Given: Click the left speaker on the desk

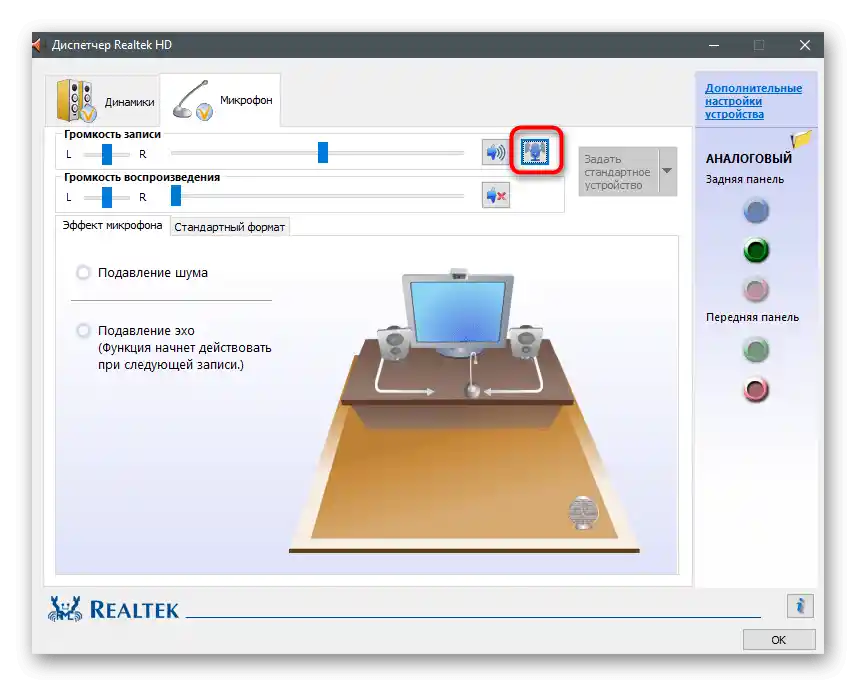Looking at the screenshot, I should [x=394, y=342].
